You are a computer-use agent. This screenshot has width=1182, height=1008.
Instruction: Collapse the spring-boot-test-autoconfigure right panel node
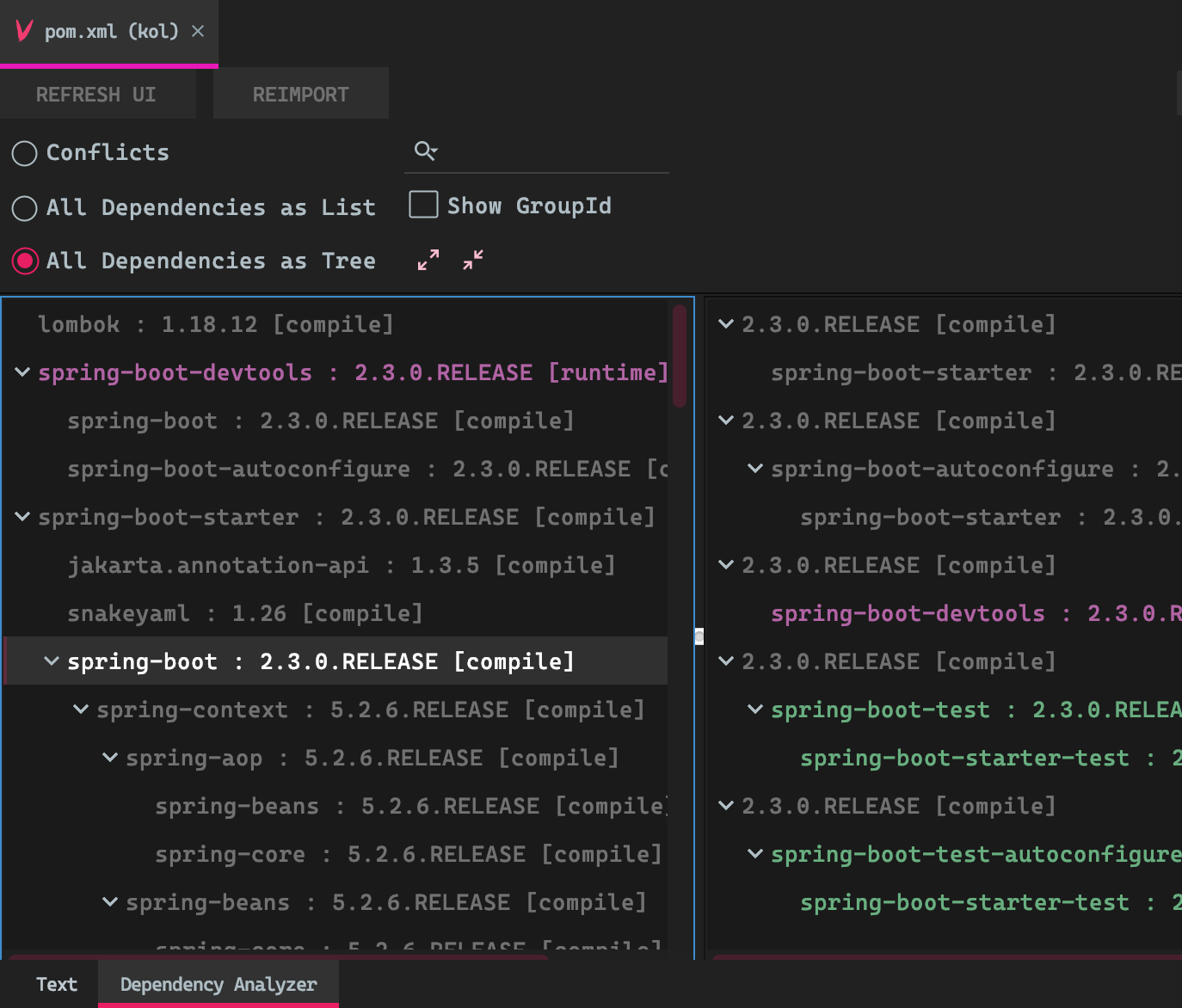tap(754, 853)
